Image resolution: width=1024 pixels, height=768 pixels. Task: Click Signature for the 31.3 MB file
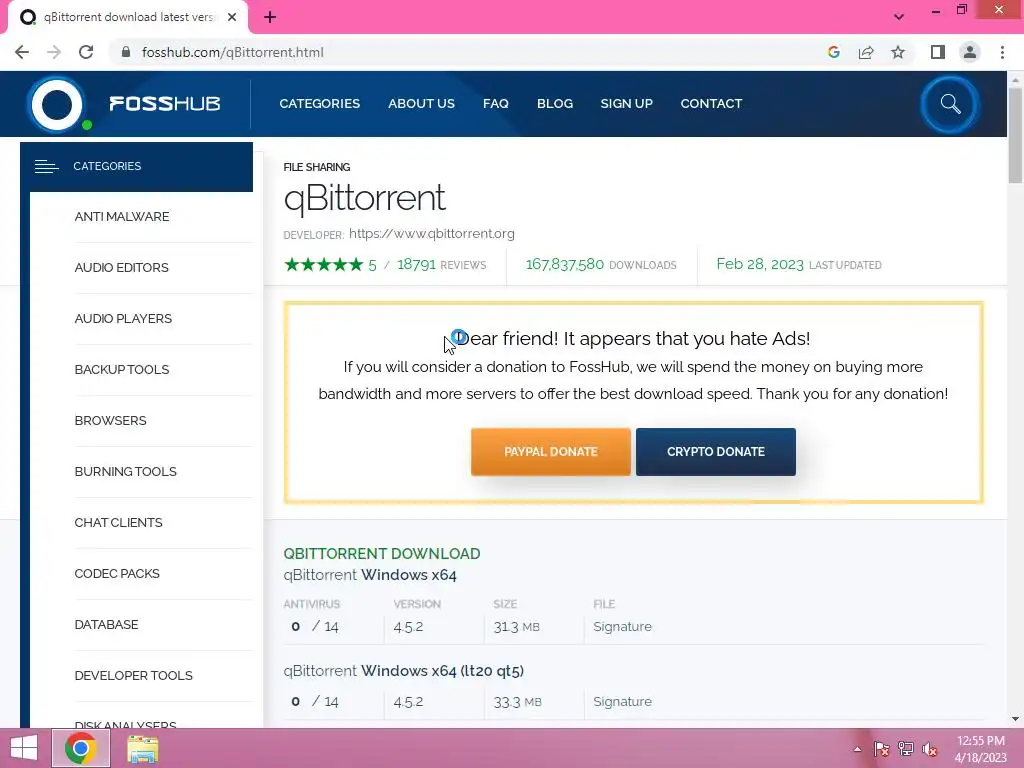tap(622, 627)
